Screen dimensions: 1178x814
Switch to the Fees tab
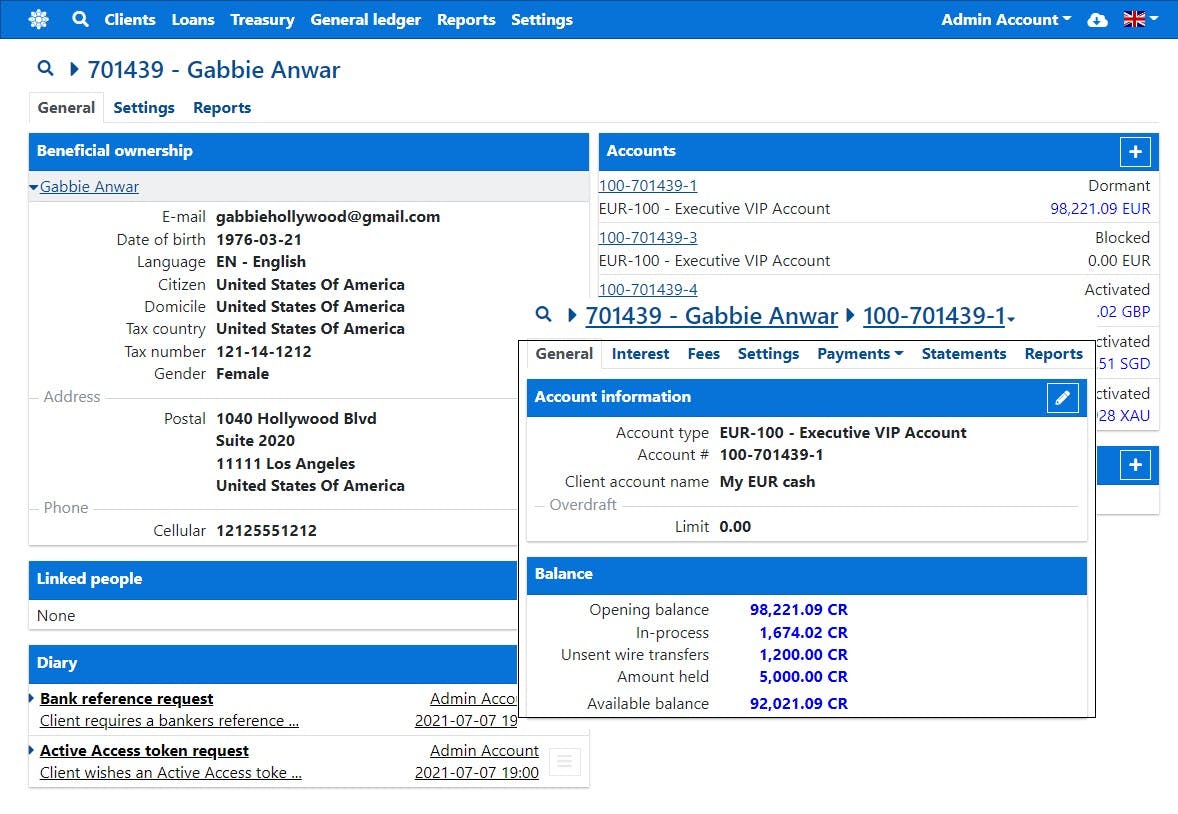coord(703,353)
